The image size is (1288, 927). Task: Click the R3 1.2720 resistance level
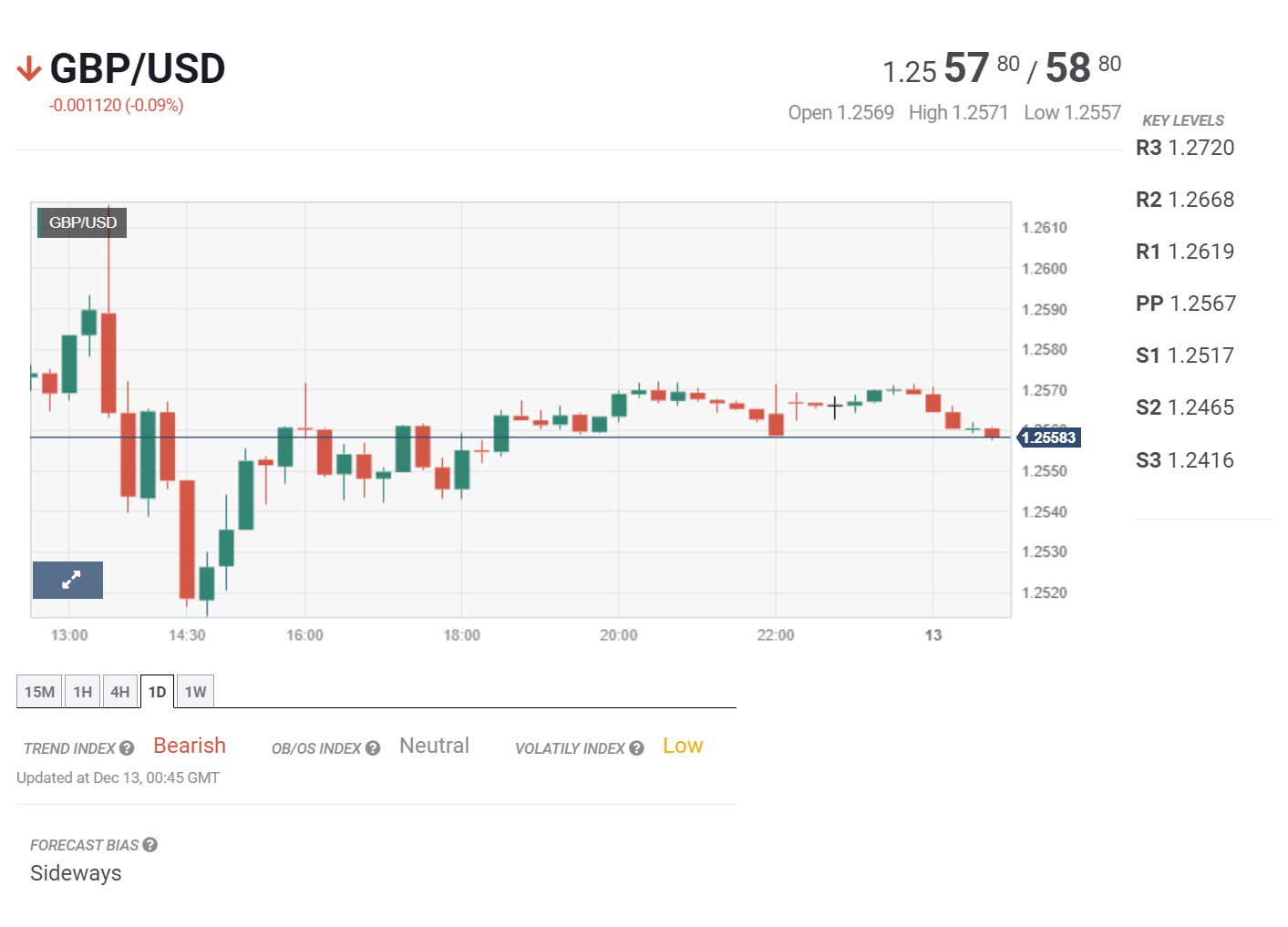pos(1185,148)
